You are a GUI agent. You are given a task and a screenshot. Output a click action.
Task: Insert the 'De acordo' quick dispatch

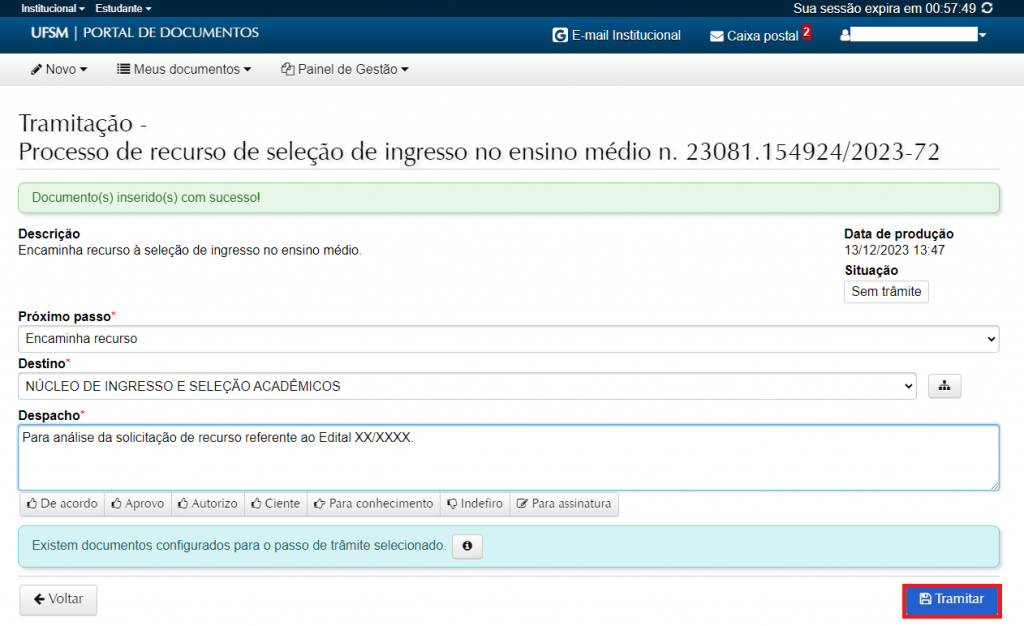point(62,504)
